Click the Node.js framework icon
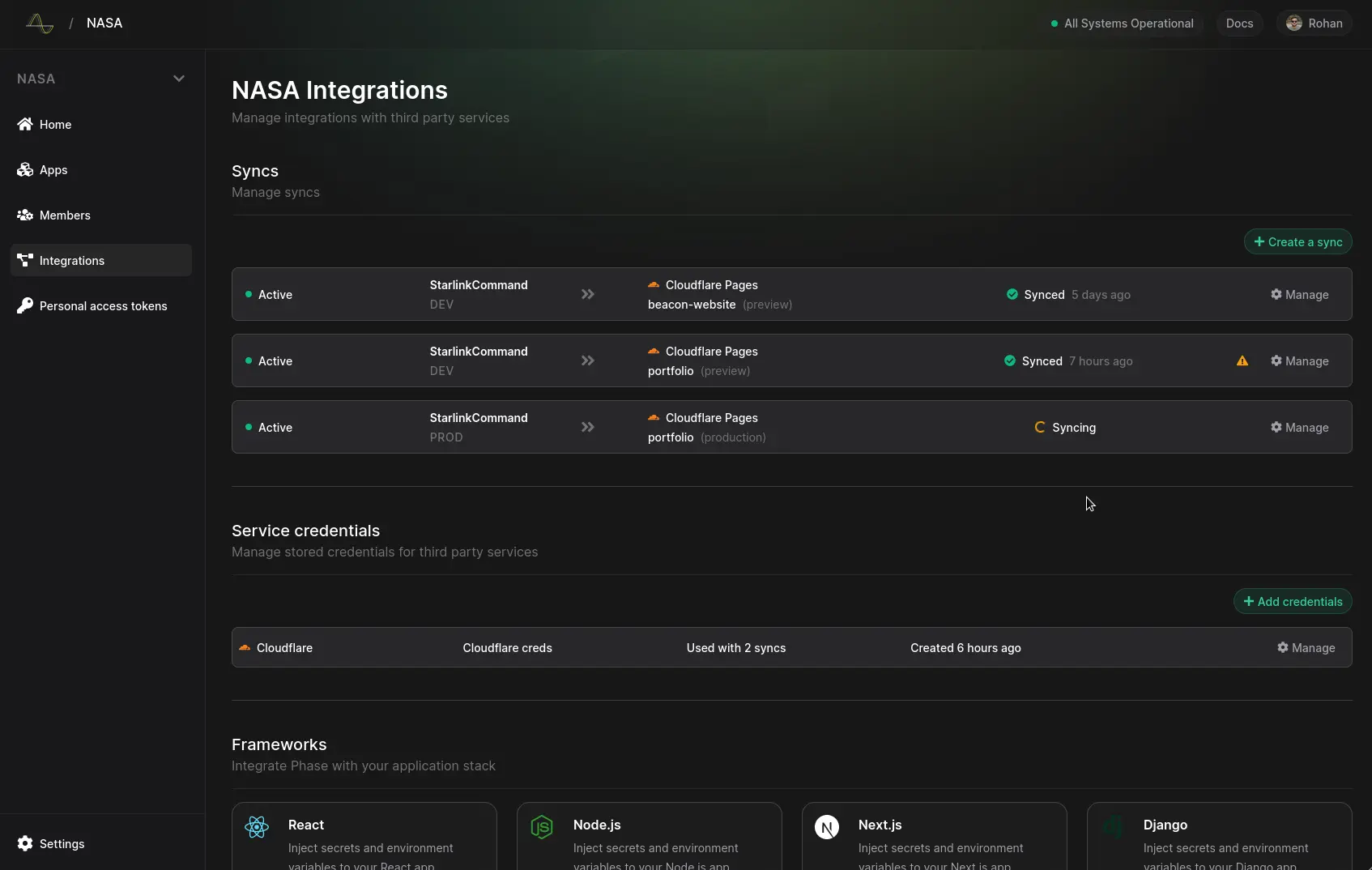Screen dimensions: 1372x870 pyautogui.click(x=542, y=827)
